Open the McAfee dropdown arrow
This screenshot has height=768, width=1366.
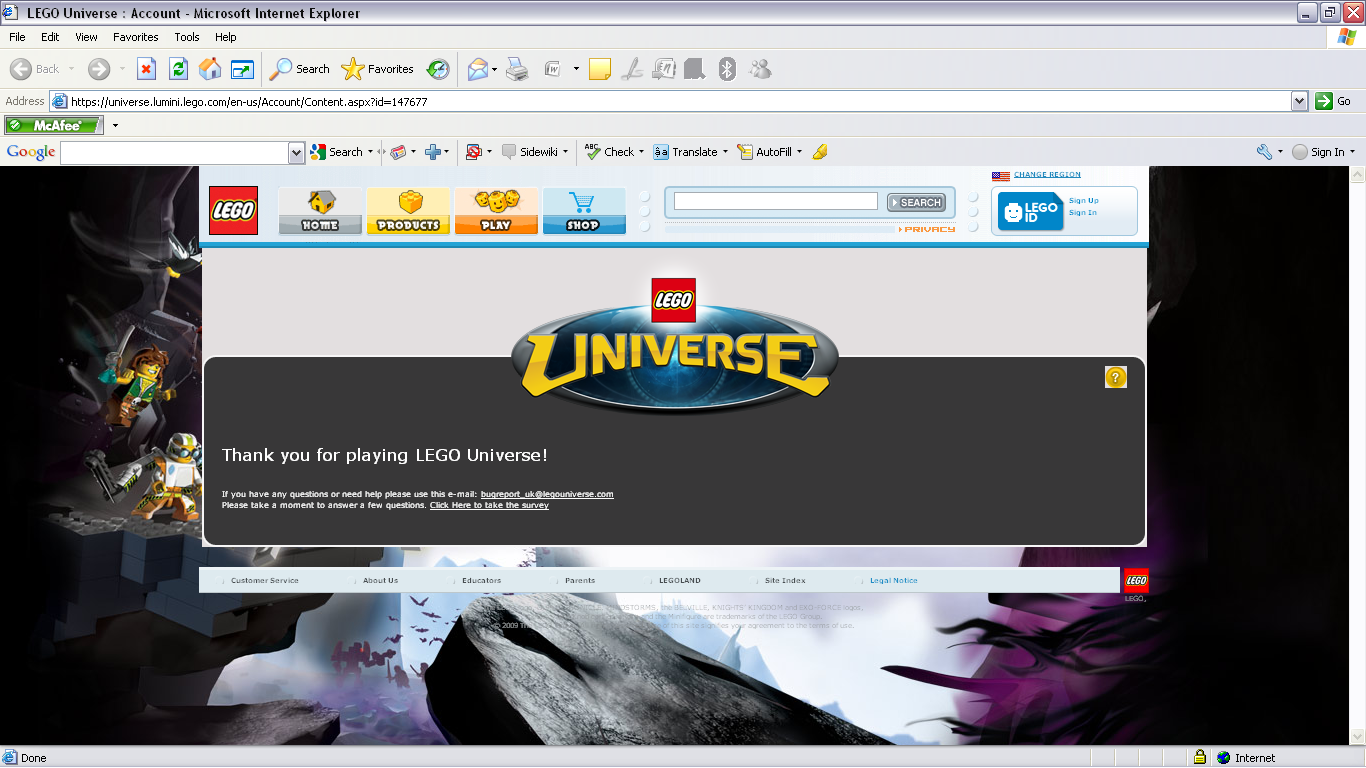[115, 126]
